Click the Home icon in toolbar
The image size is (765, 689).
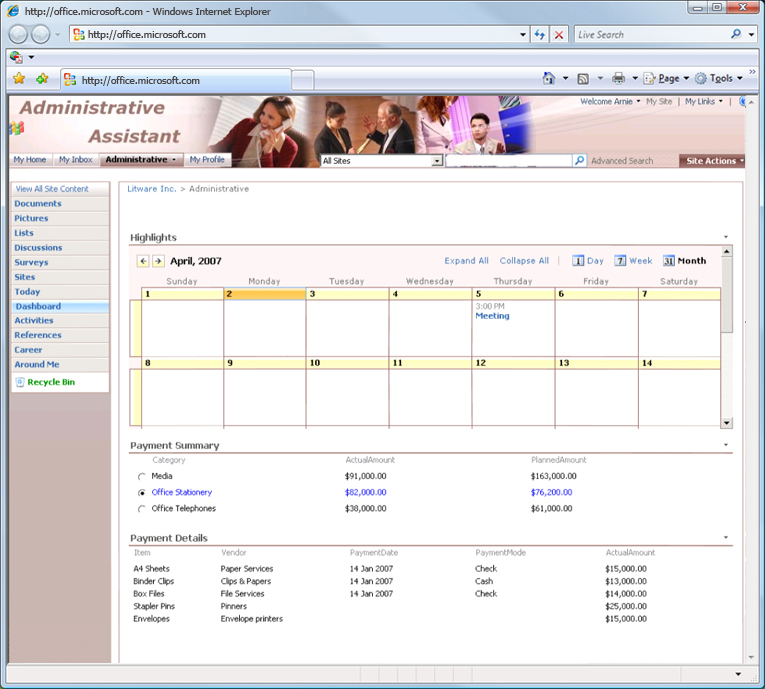tap(548, 78)
